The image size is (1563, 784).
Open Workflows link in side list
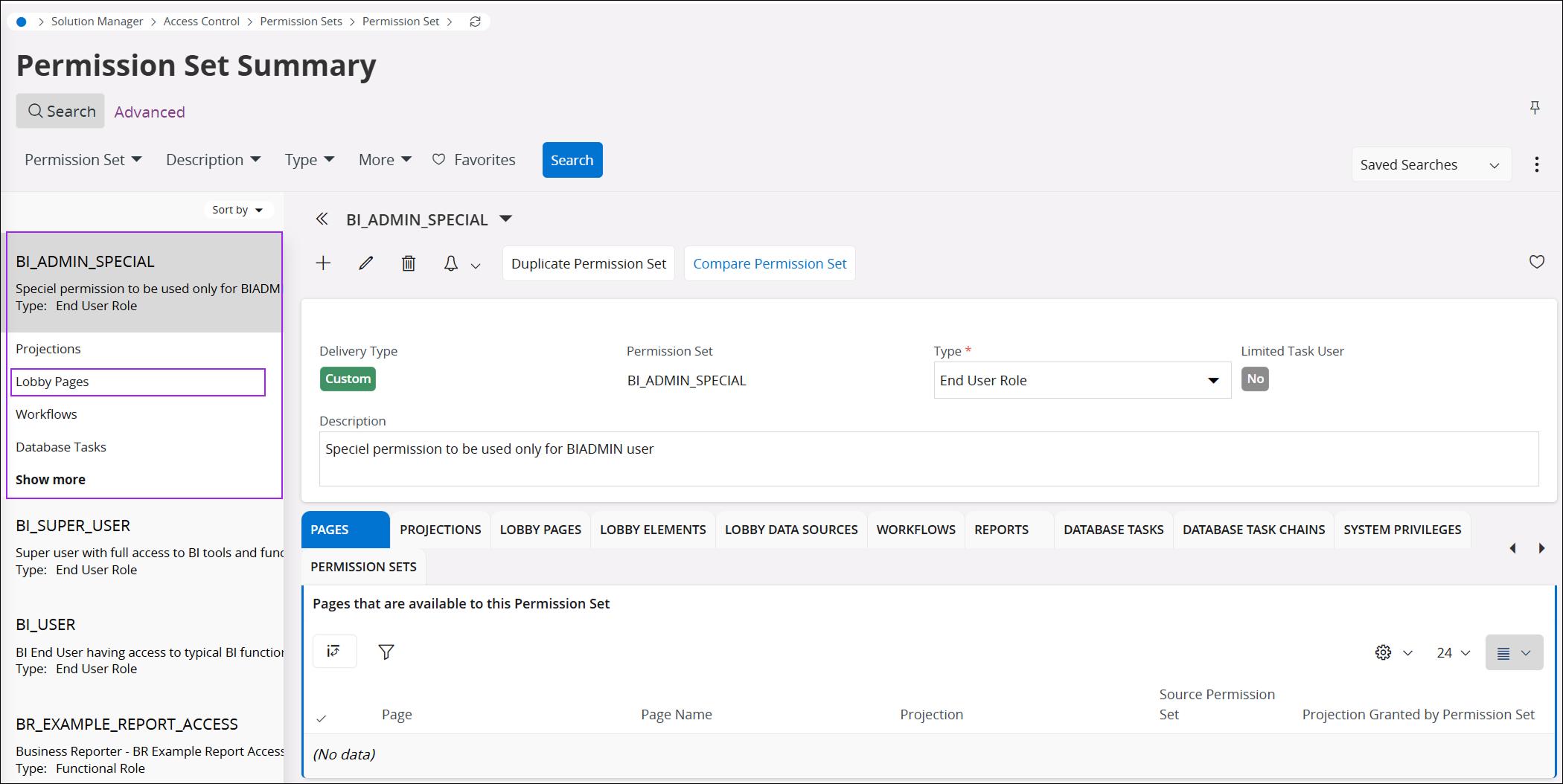click(46, 414)
